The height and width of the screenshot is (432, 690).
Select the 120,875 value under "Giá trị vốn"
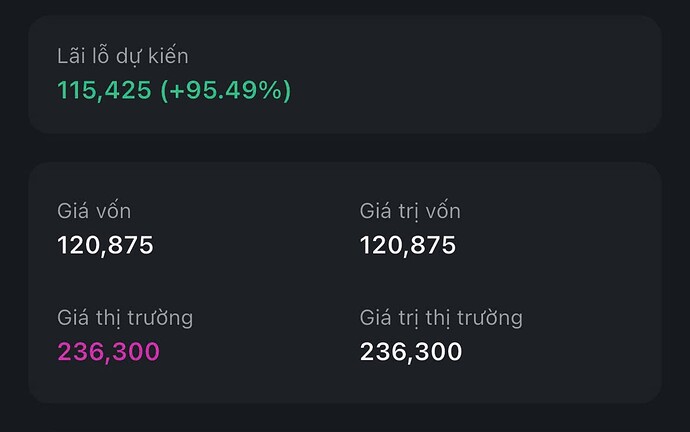408,245
